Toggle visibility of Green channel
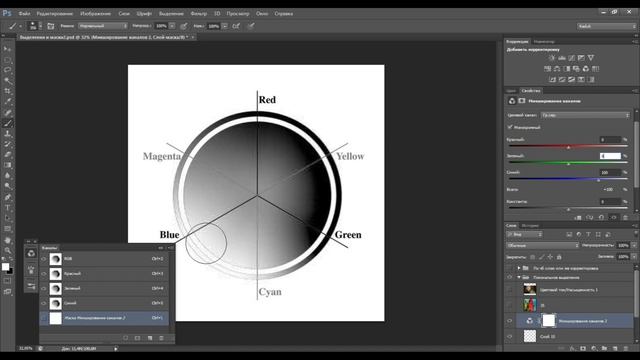640x360 pixels. 44,289
